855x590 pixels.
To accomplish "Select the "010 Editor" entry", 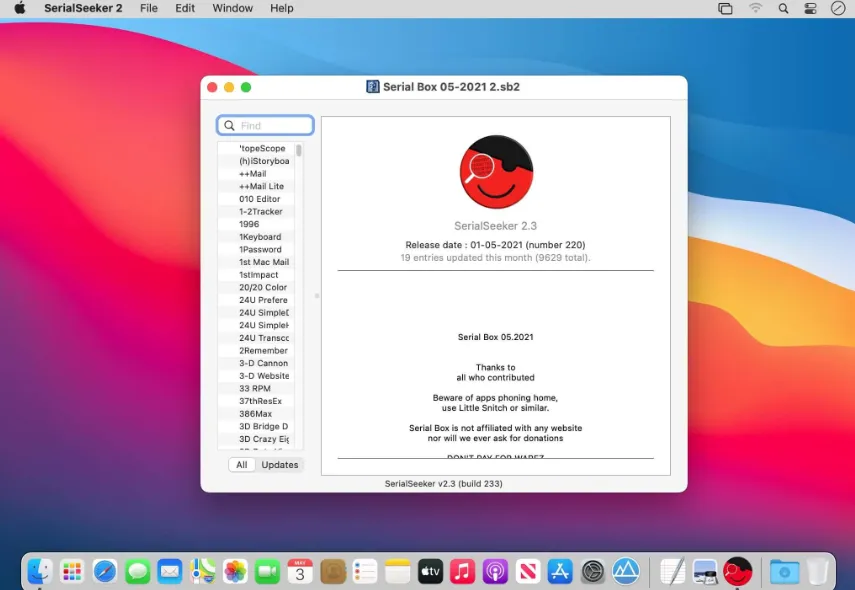I will click(x=256, y=199).
